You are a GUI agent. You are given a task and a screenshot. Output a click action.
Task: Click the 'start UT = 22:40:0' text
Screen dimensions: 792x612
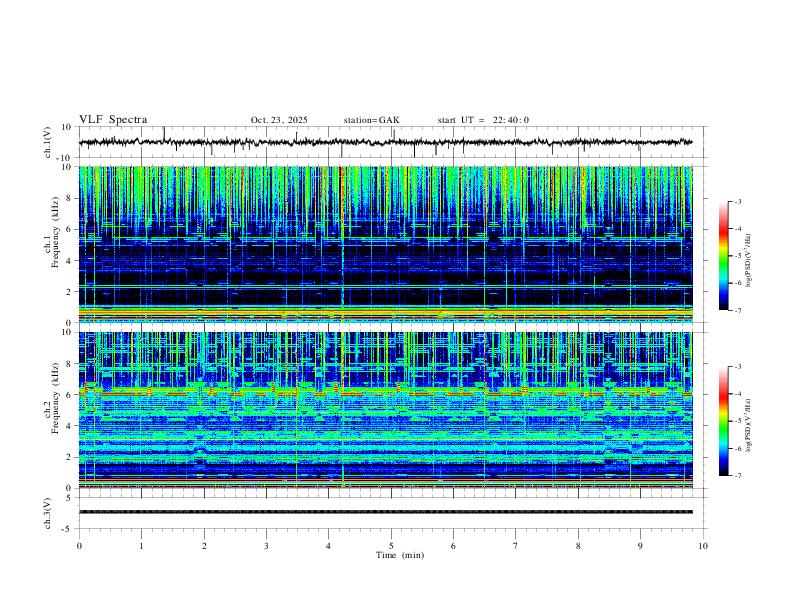pos(483,120)
